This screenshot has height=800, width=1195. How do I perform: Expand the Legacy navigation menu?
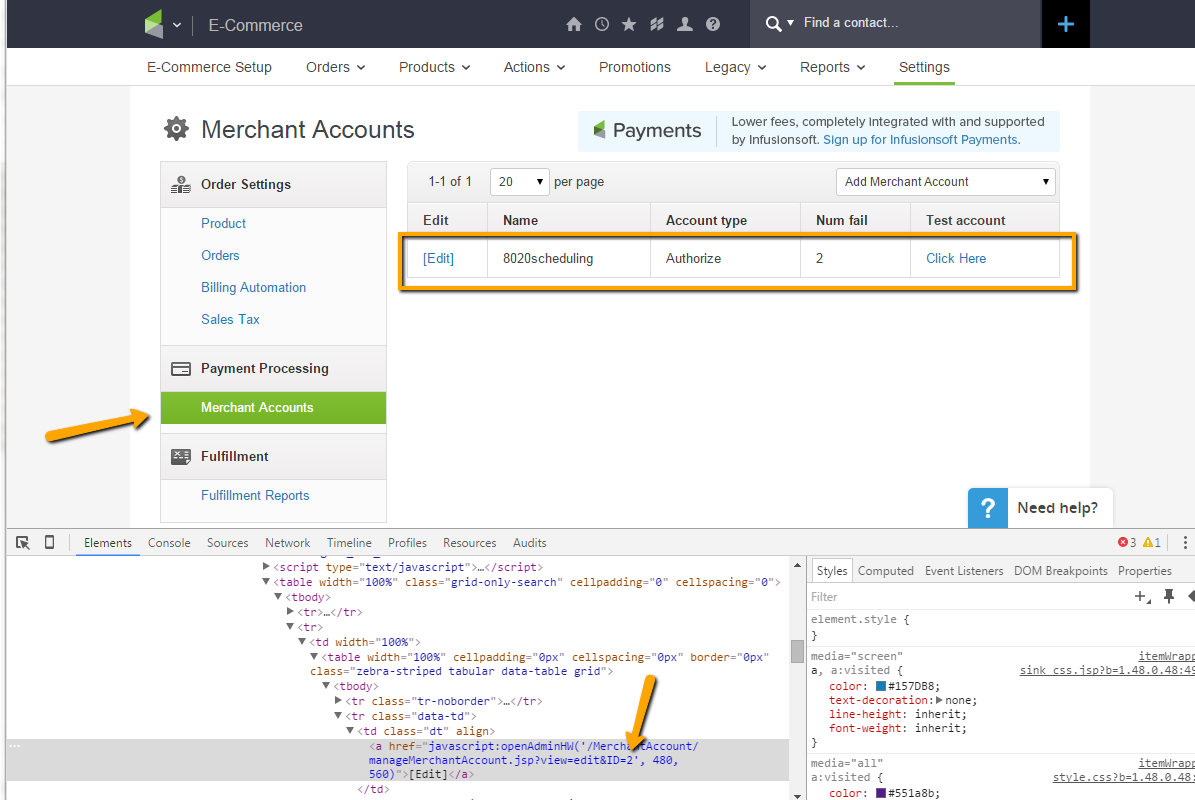pos(735,67)
